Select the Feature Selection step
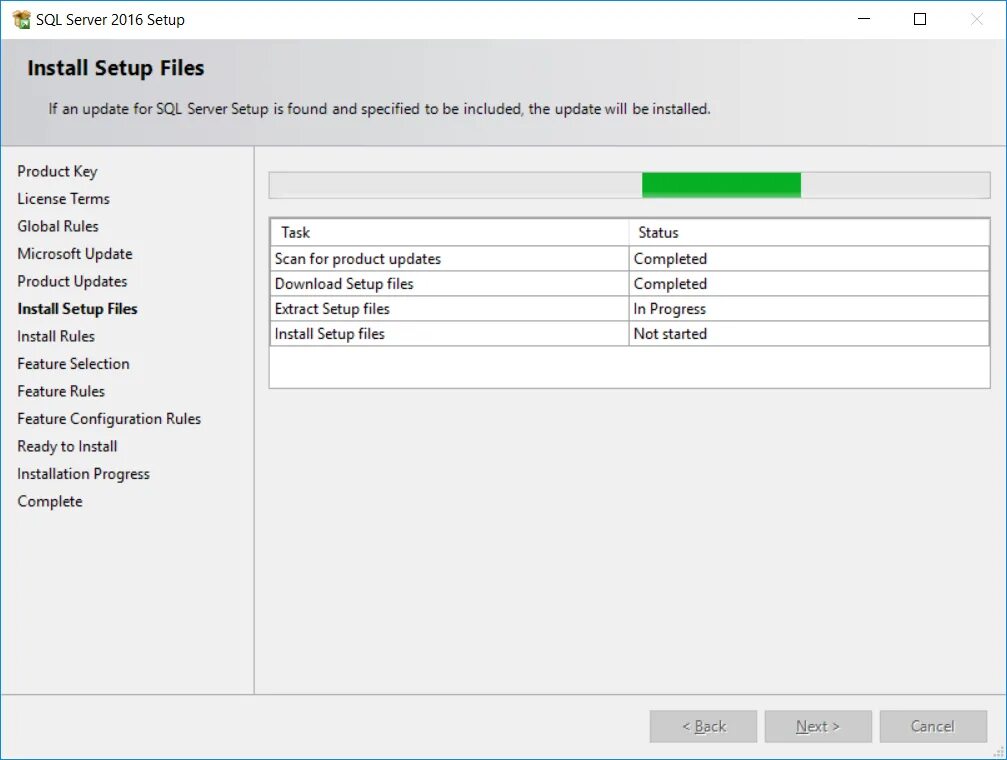 (x=73, y=363)
